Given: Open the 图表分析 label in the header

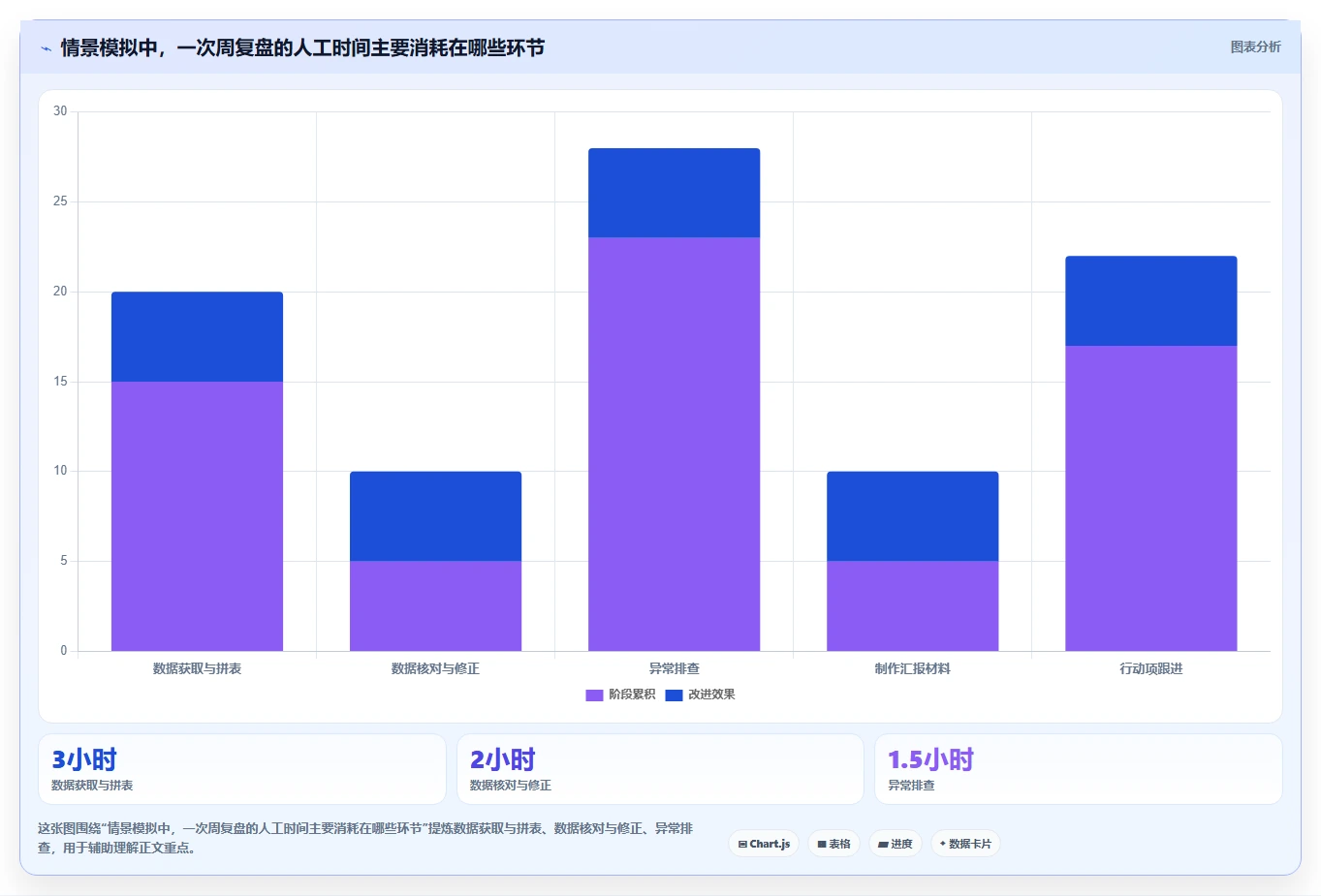Looking at the screenshot, I should pyautogui.click(x=1255, y=46).
